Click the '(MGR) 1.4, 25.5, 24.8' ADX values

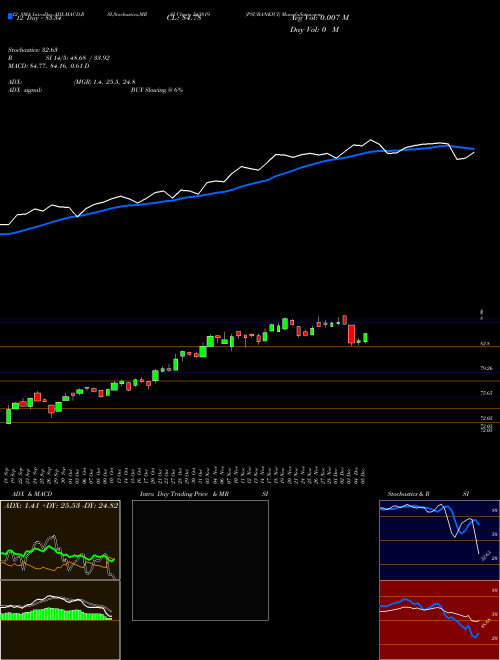point(104,82)
